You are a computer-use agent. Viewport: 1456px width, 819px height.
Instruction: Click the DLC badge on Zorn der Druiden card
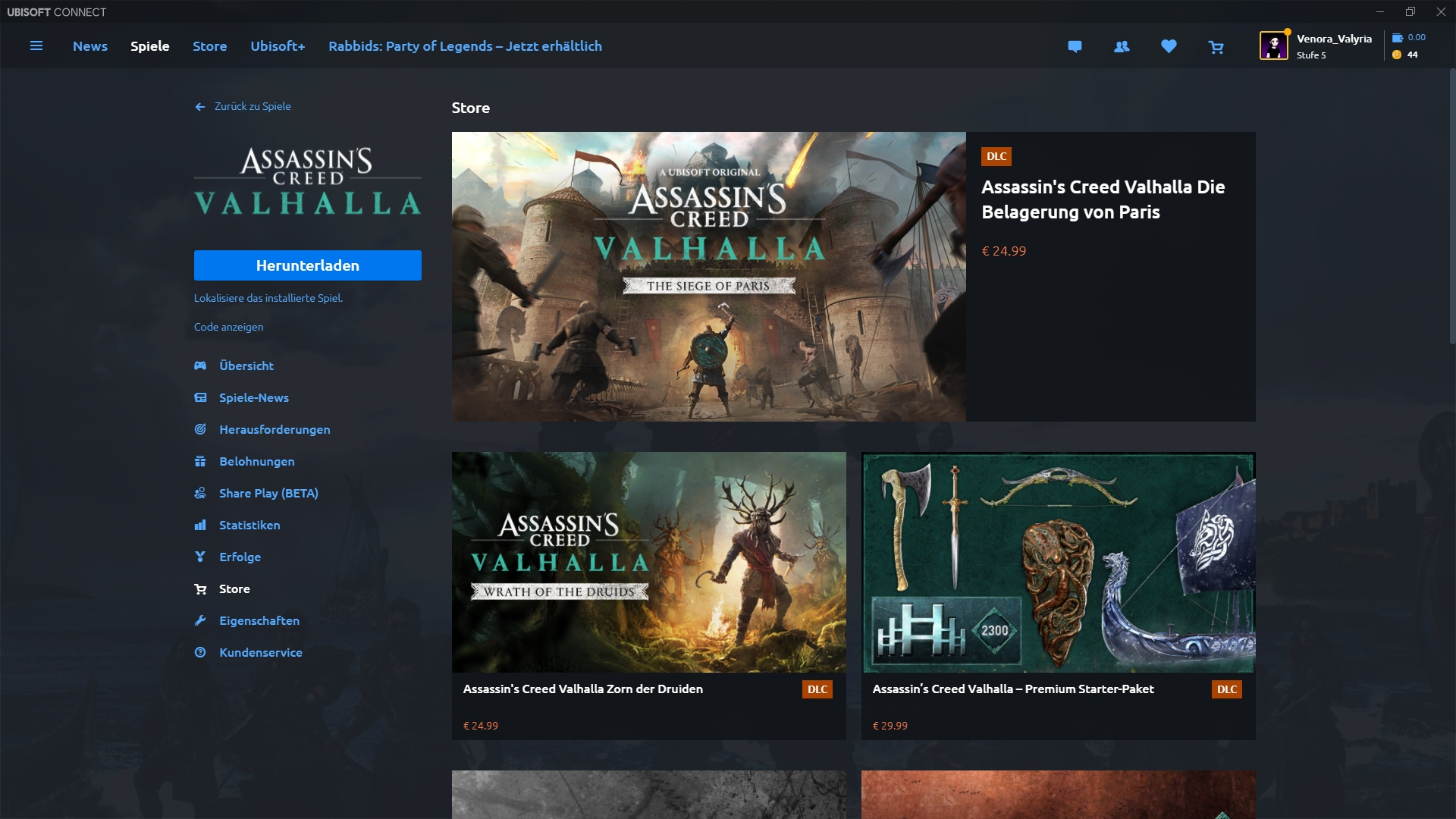(817, 689)
